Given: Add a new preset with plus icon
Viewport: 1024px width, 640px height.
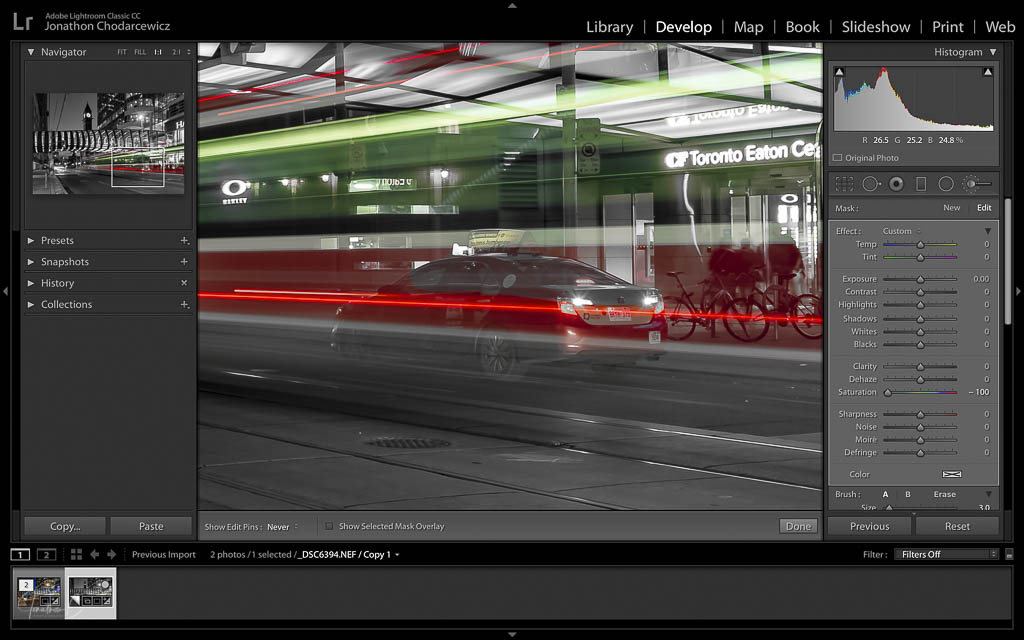Looking at the screenshot, I should (184, 241).
